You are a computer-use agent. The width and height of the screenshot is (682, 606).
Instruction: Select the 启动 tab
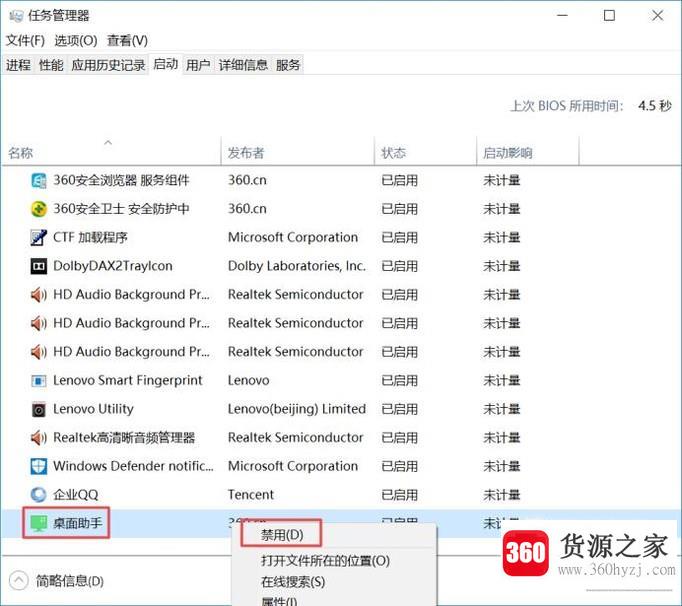(166, 64)
